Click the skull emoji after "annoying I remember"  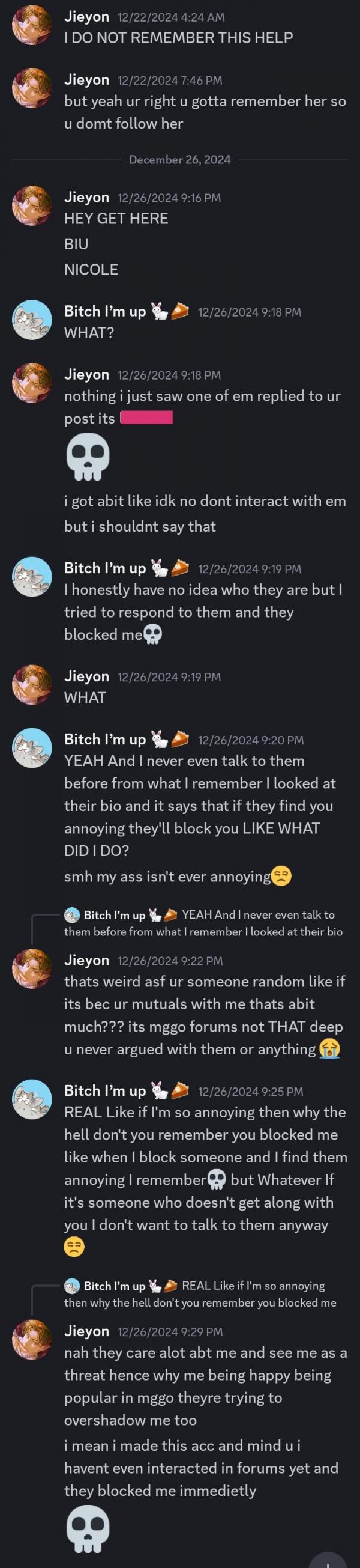[217, 1180]
